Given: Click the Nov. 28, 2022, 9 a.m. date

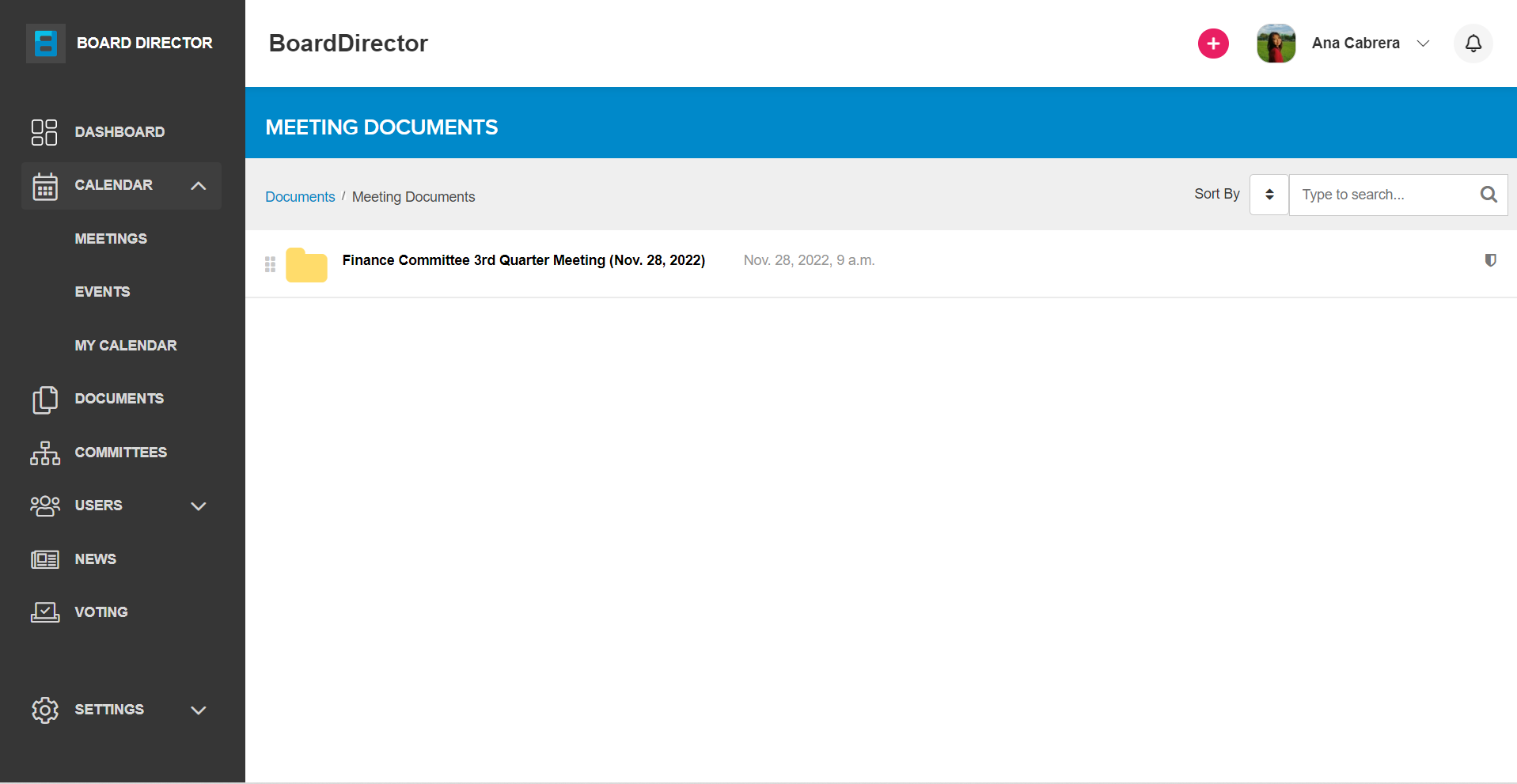Looking at the screenshot, I should (809, 260).
